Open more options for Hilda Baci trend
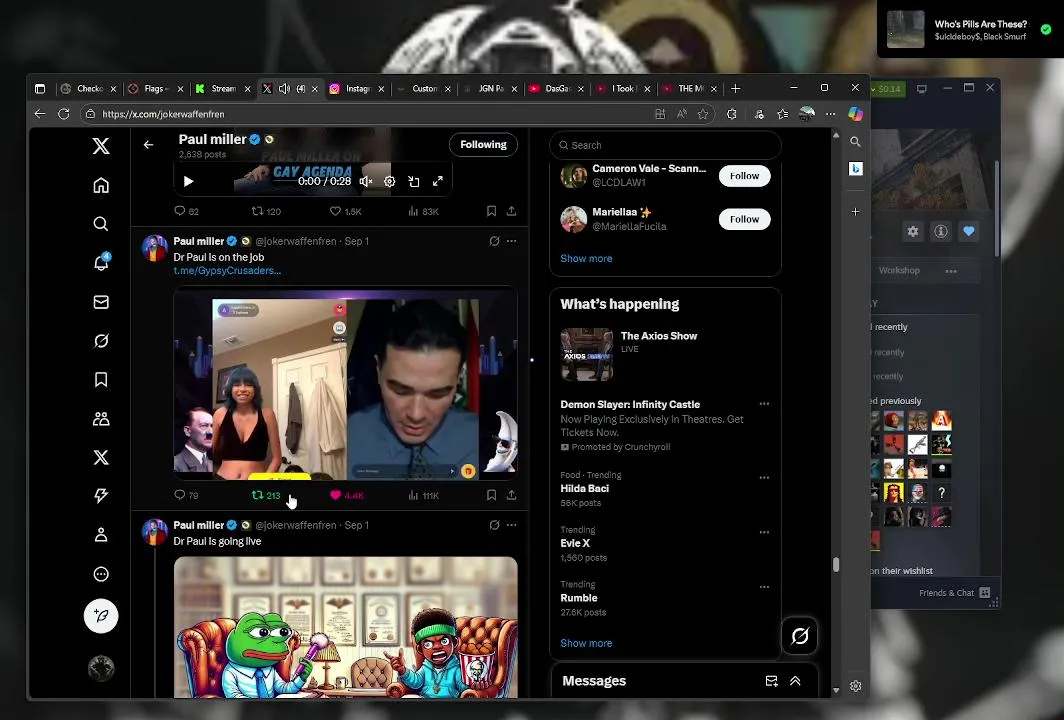Screen dimensions: 1064x720 764,478
